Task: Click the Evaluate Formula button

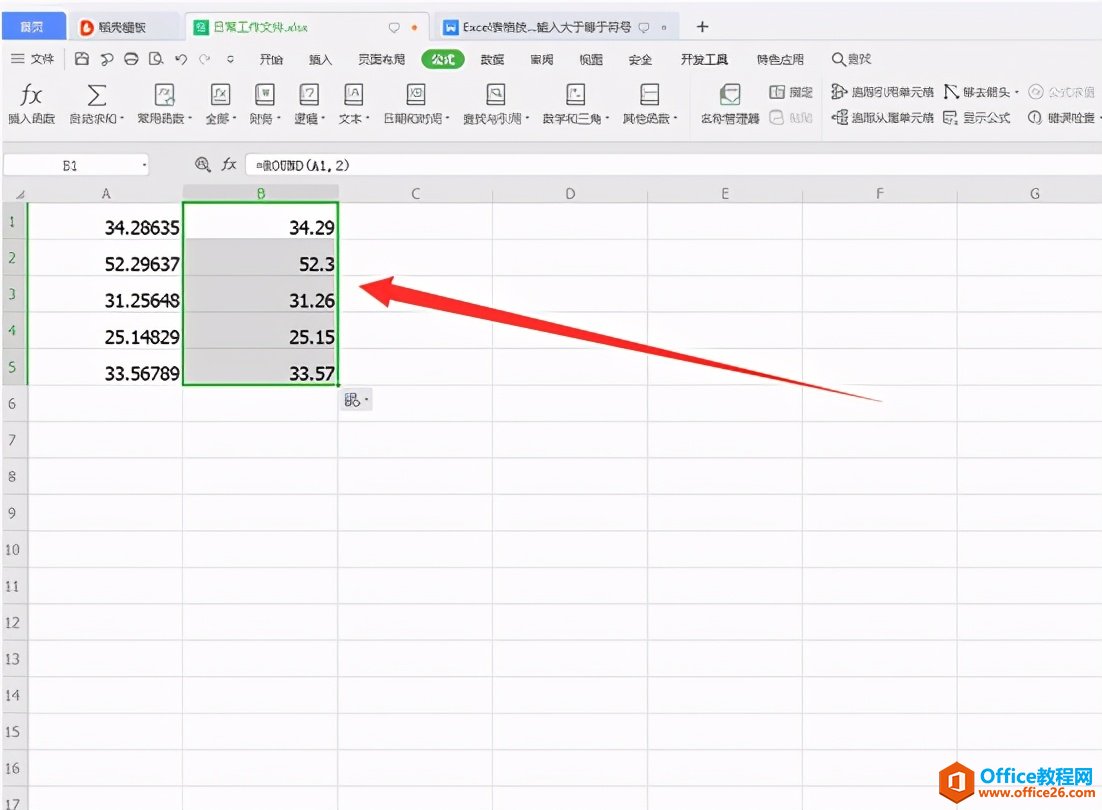Action: (1061, 92)
